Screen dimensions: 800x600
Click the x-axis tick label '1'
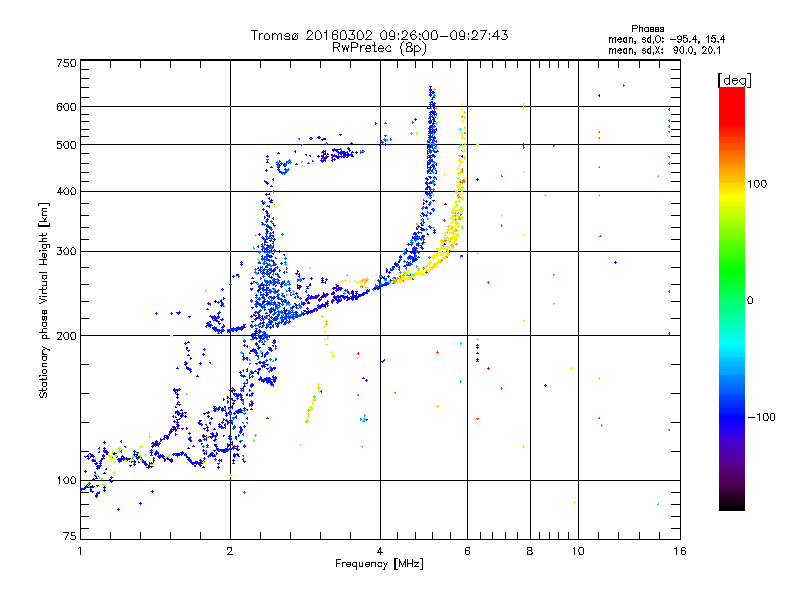click(80, 551)
